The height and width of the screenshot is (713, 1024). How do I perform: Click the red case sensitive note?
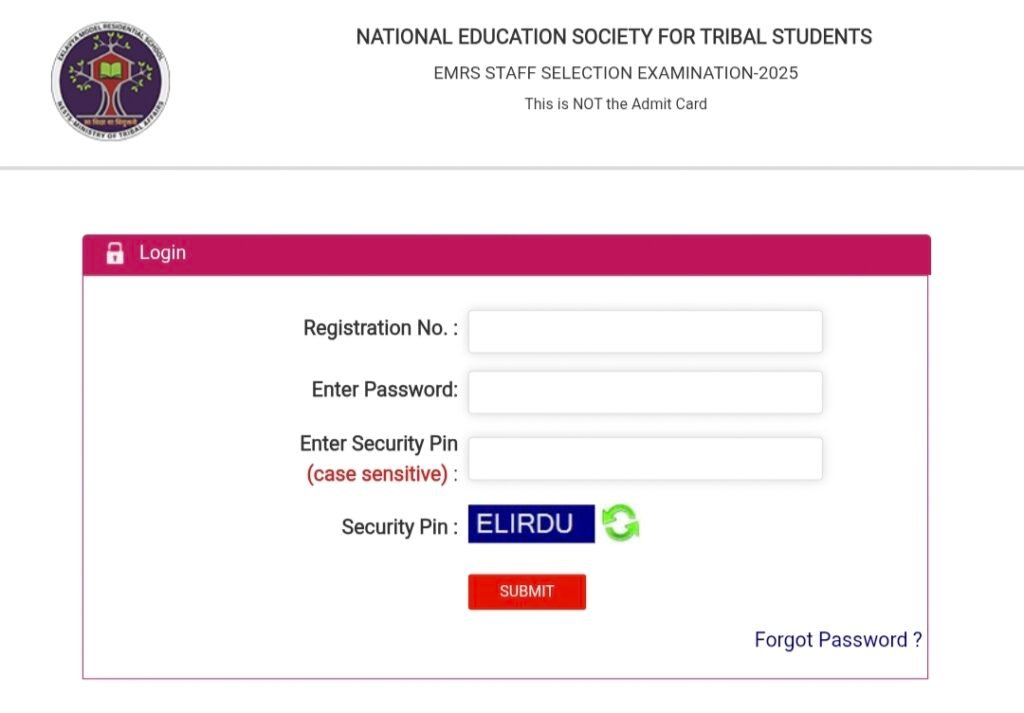(x=377, y=474)
